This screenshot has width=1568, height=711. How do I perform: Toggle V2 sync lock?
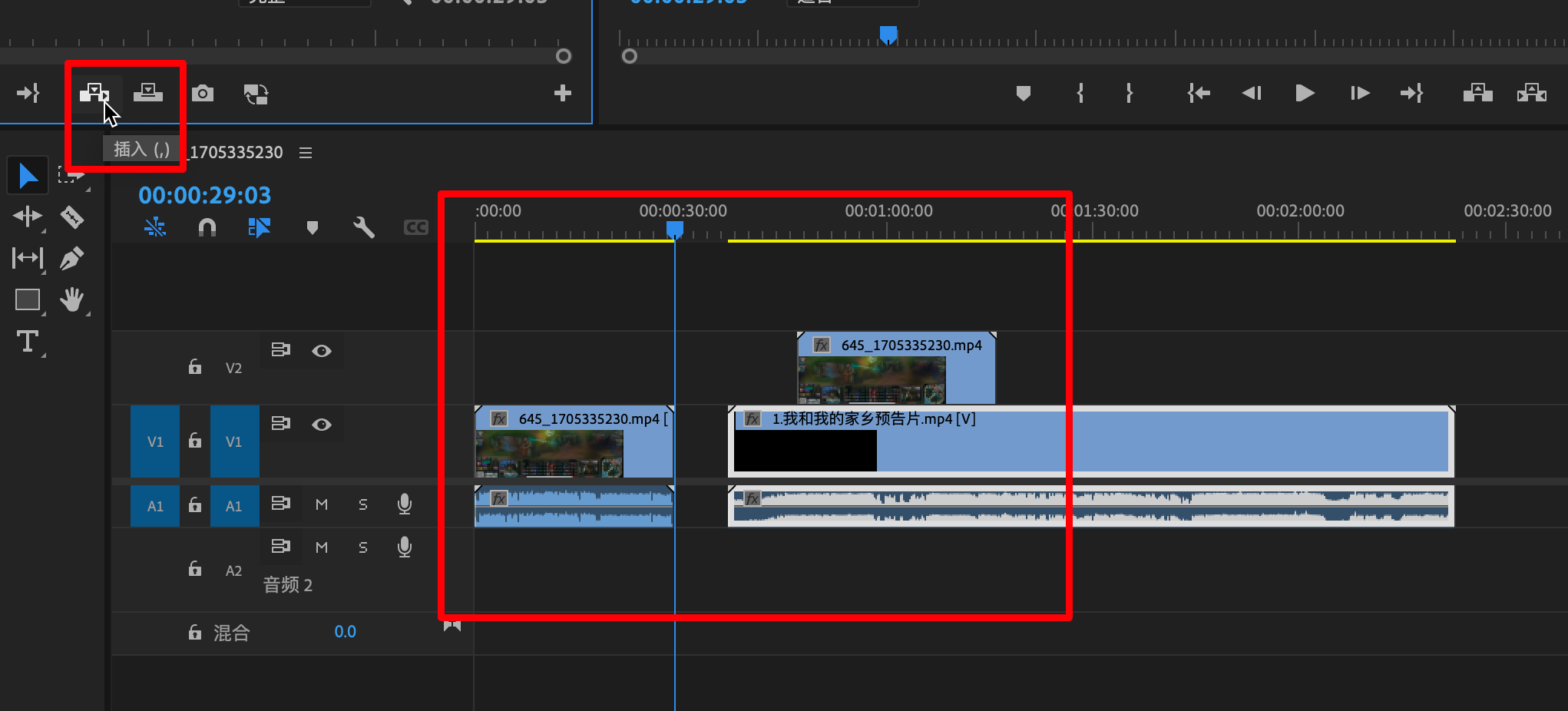[281, 350]
